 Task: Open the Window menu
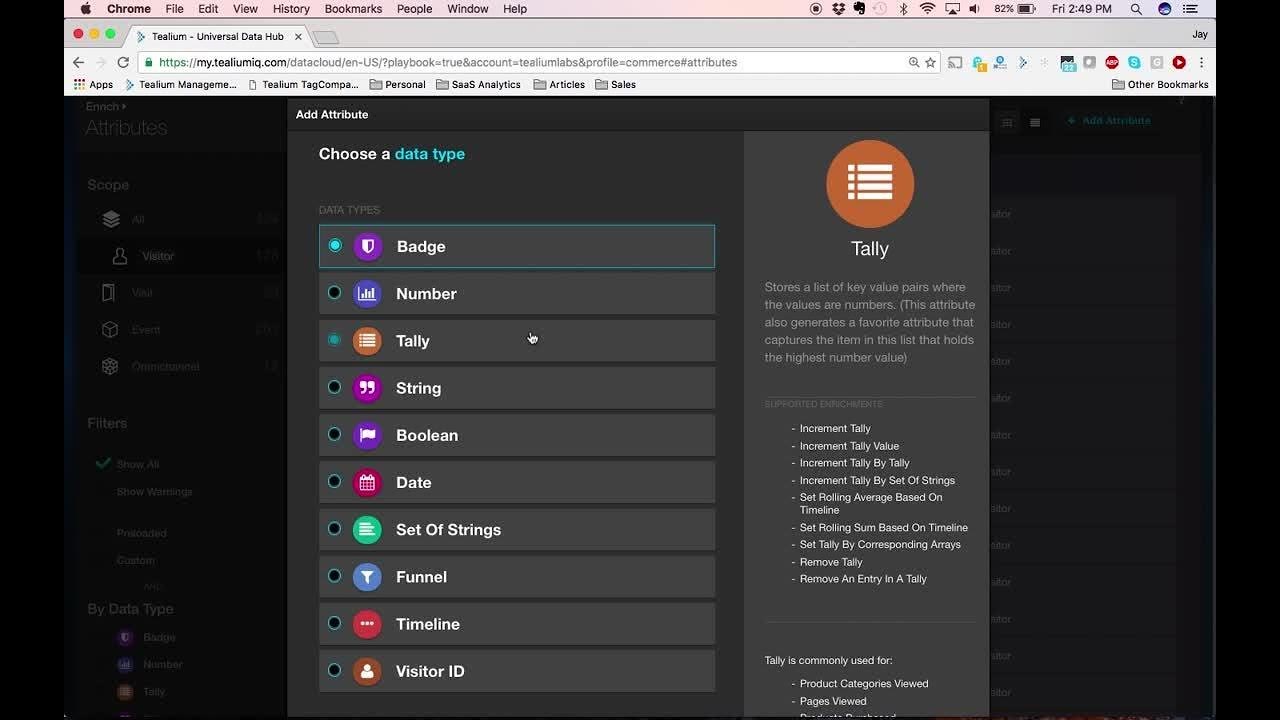(x=468, y=9)
